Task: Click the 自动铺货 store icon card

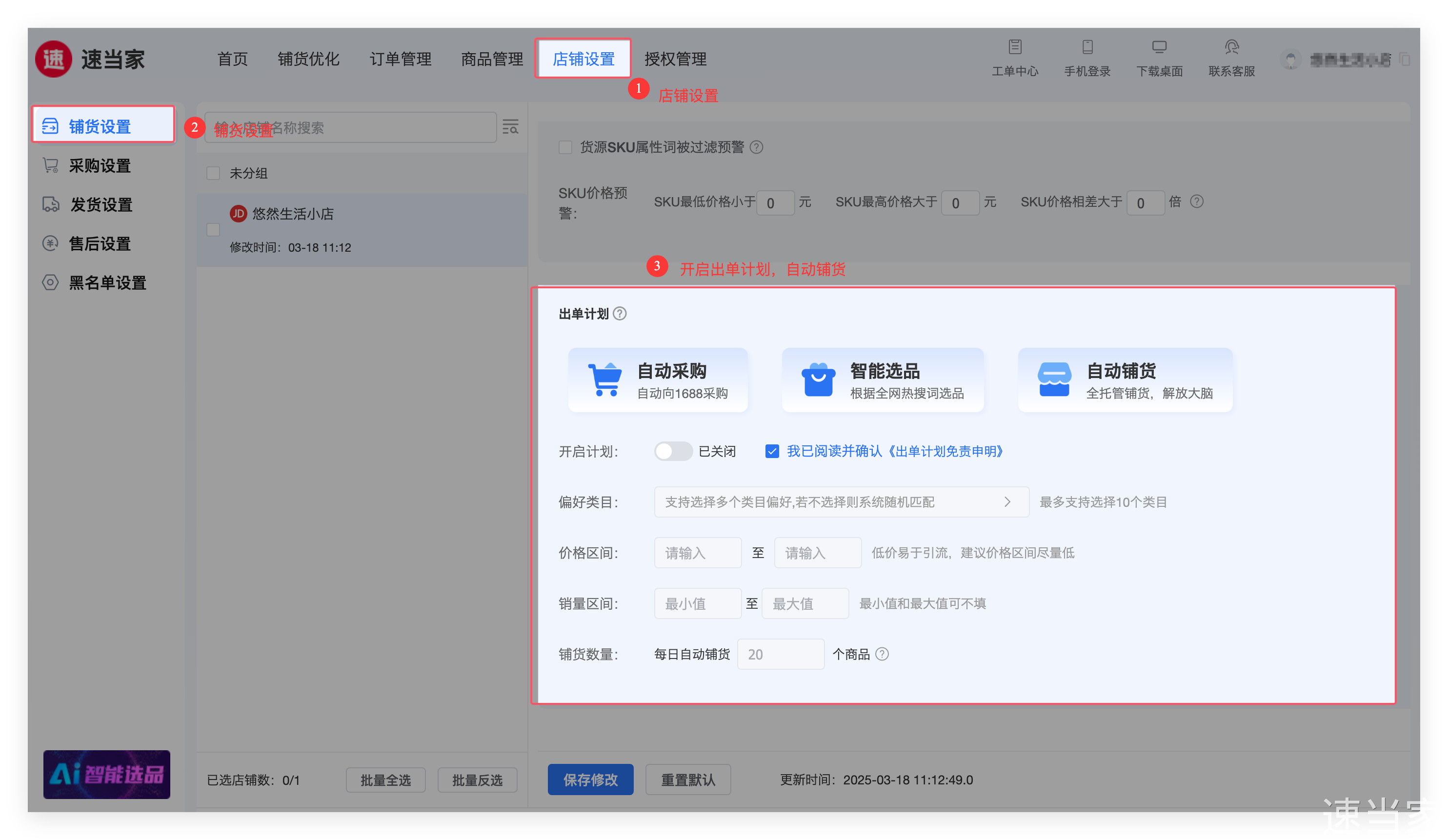Action: point(1125,380)
